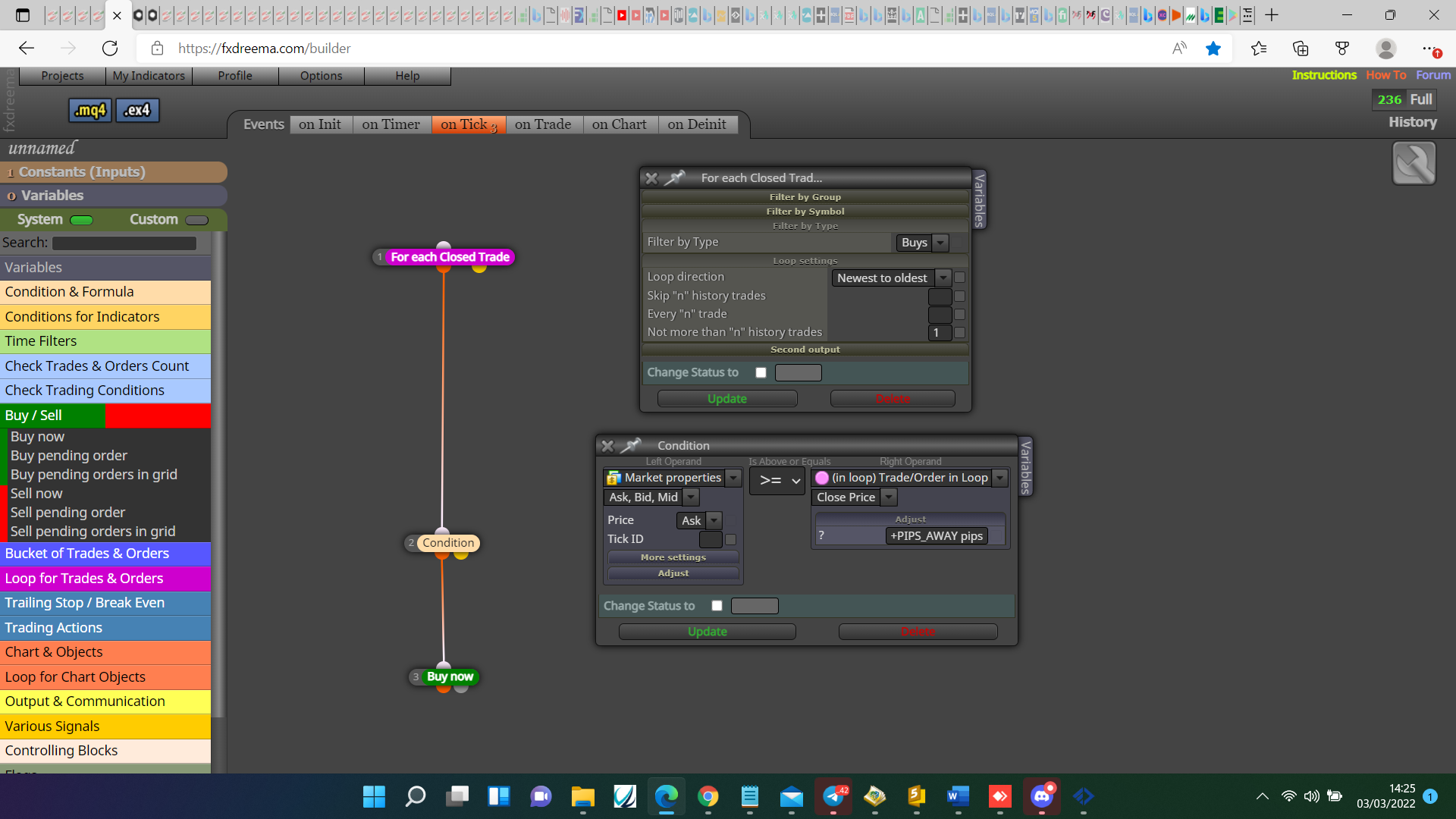1456x819 pixels.
Task: Toggle the Custom blocks switch
Action: (x=196, y=220)
